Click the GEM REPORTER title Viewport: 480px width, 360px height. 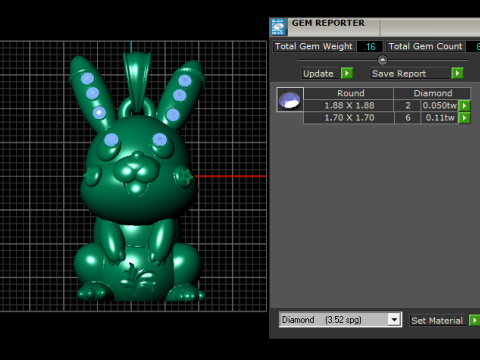[328, 23]
